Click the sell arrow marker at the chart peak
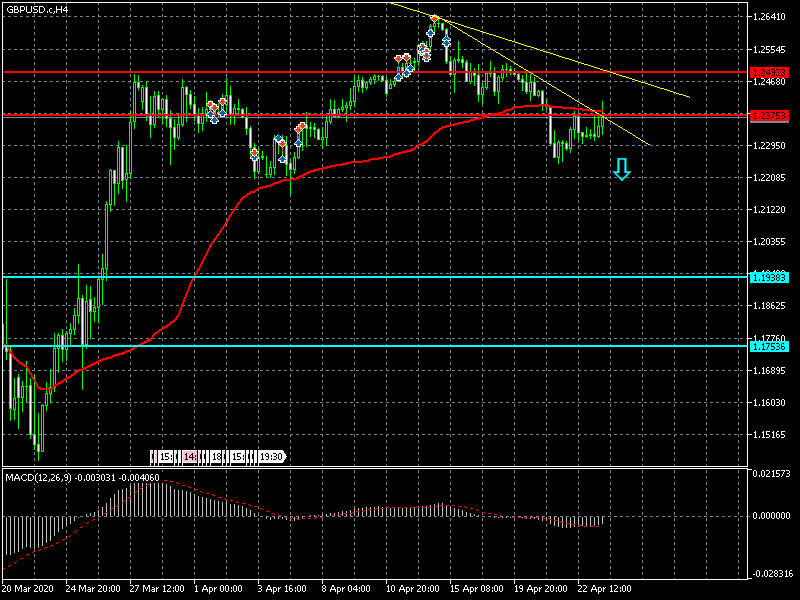This screenshot has width=800, height=600. click(434, 19)
